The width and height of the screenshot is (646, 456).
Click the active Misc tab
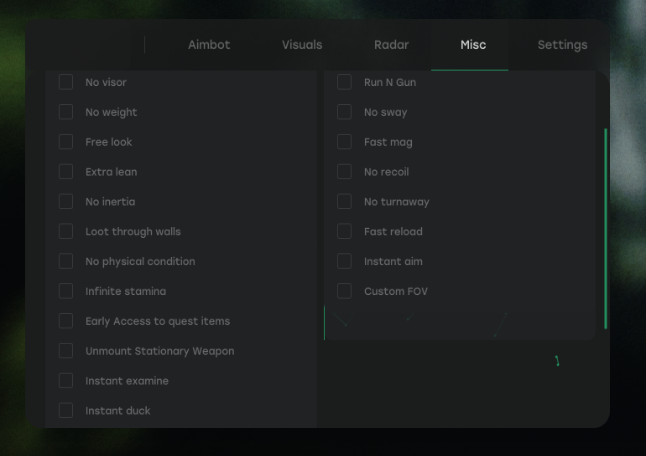point(473,45)
